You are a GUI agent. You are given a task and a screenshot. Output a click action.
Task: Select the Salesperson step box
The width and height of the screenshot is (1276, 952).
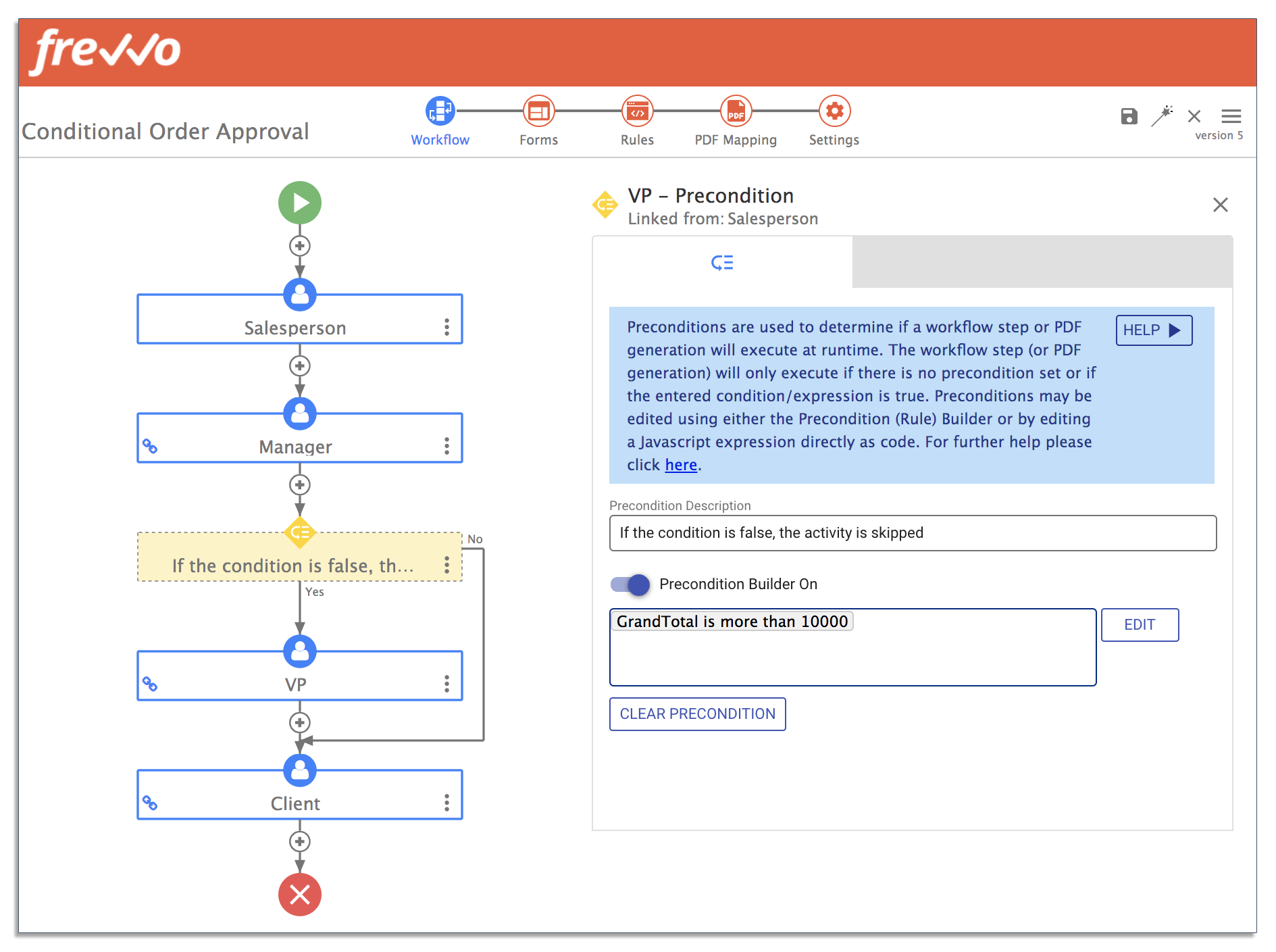click(300, 319)
